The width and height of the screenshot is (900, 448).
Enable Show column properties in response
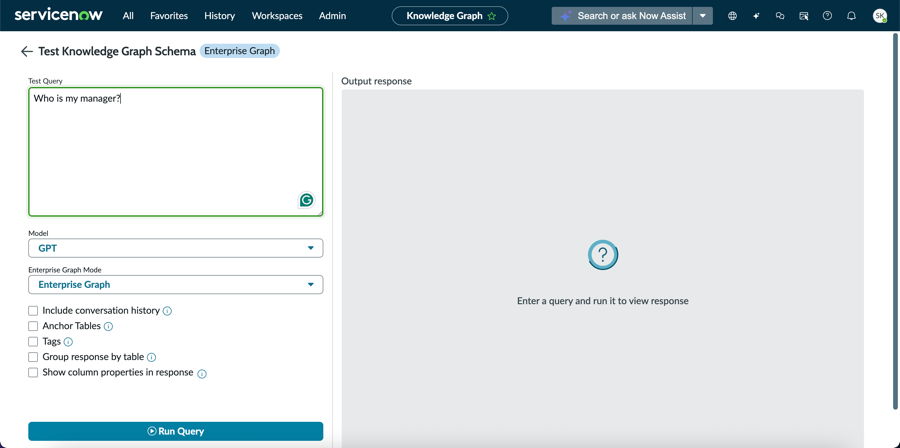point(33,372)
